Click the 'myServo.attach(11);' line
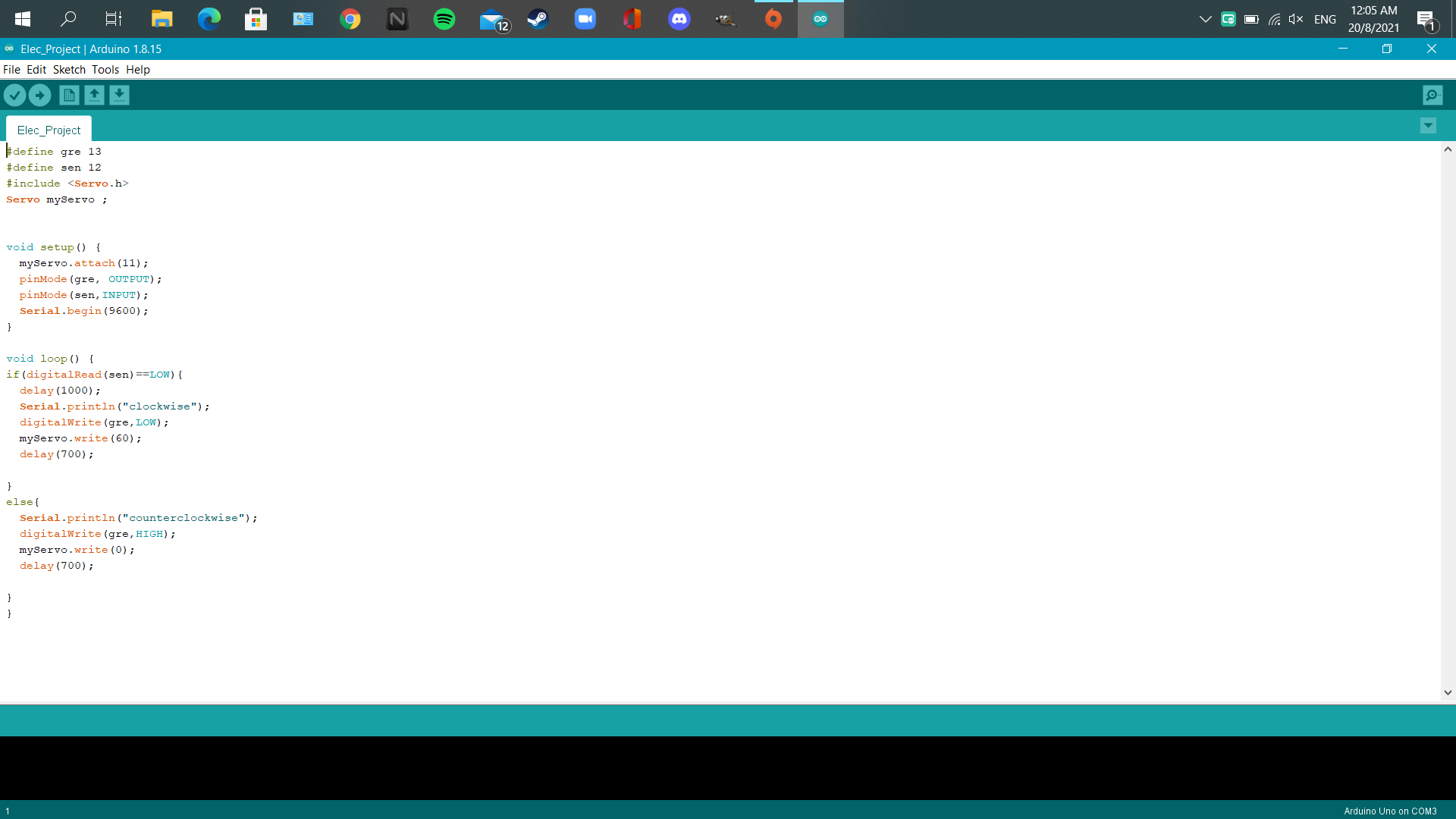Screen dimensions: 1456x819 click(x=83, y=263)
